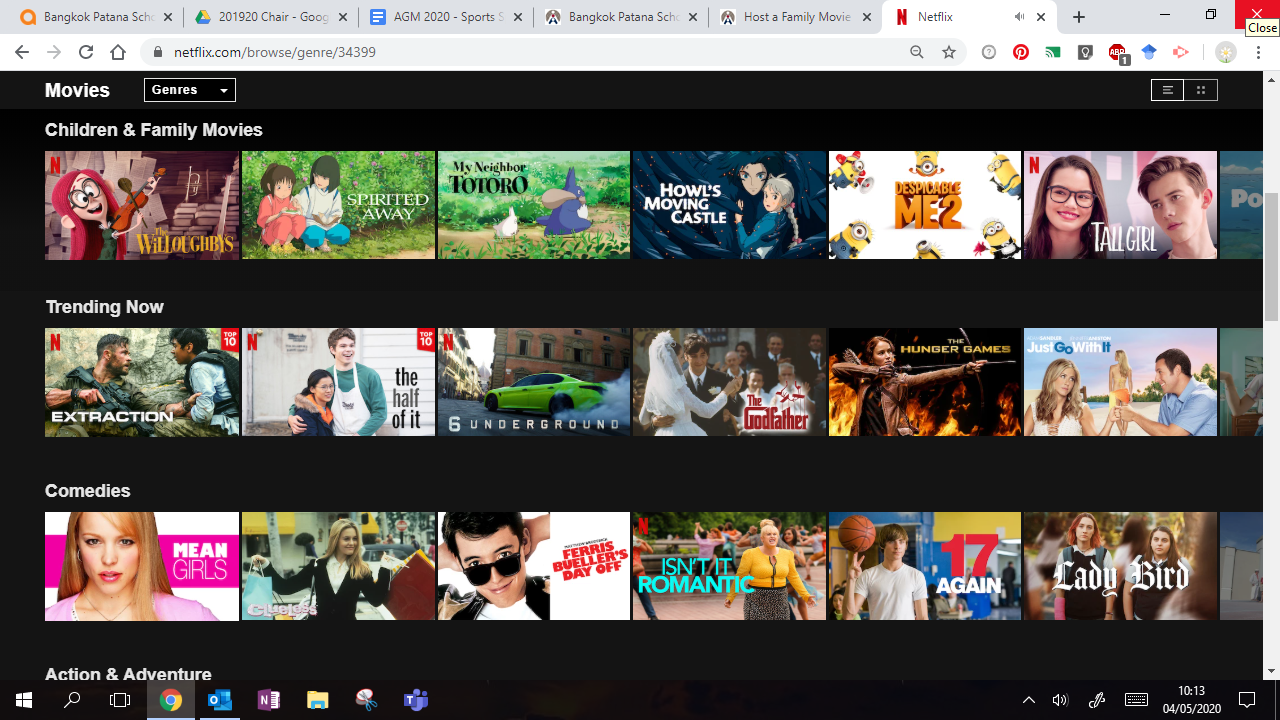Switch to Netflix list view icon
This screenshot has height=720, width=1280.
tap(1167, 90)
